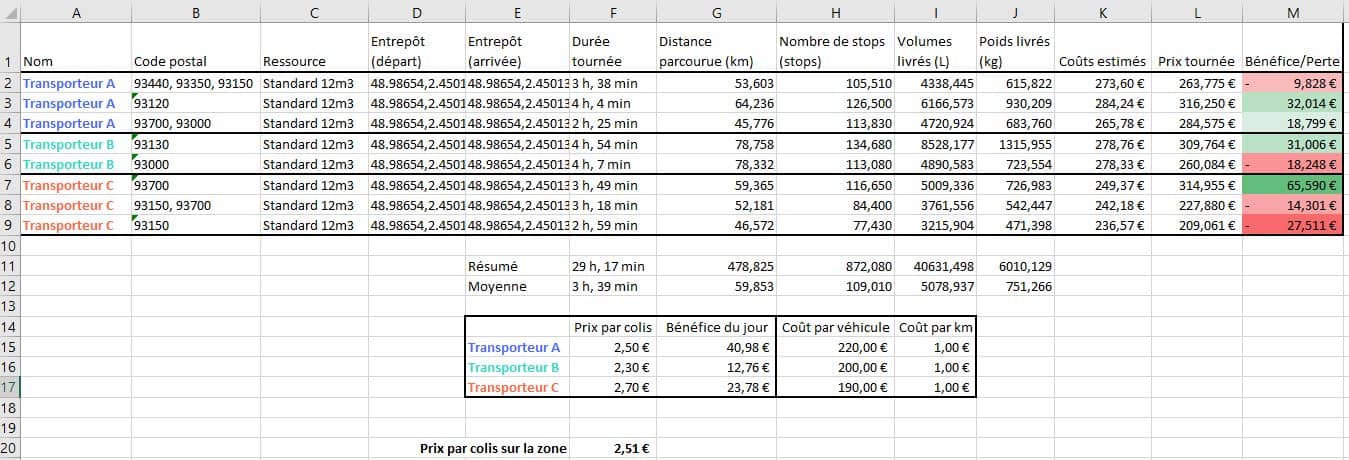Select stops cell '126,500'
The height and width of the screenshot is (460, 1349).
[835, 103]
